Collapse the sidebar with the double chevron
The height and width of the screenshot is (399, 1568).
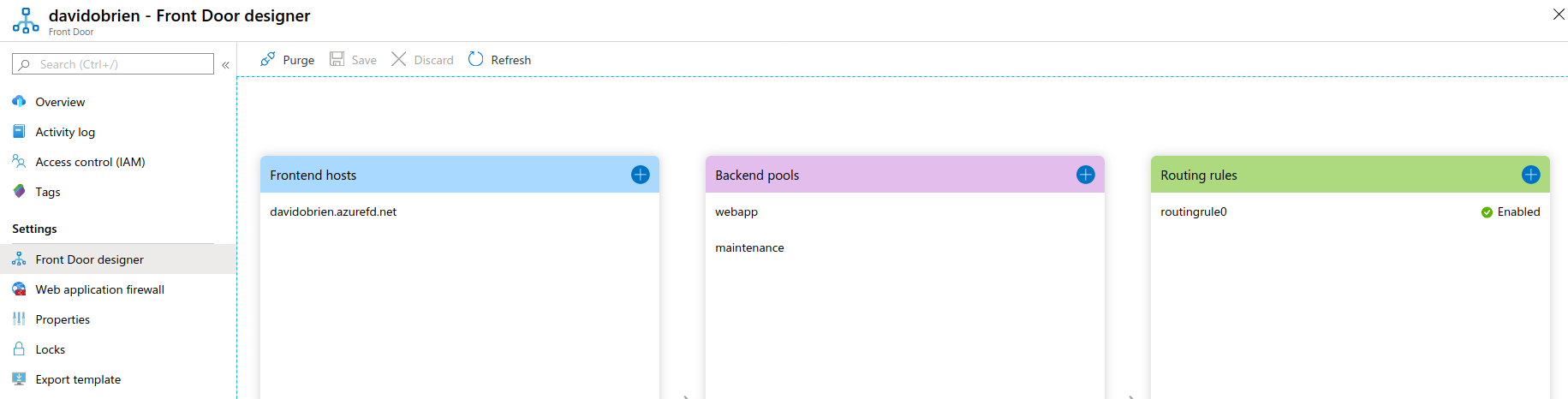[x=225, y=64]
